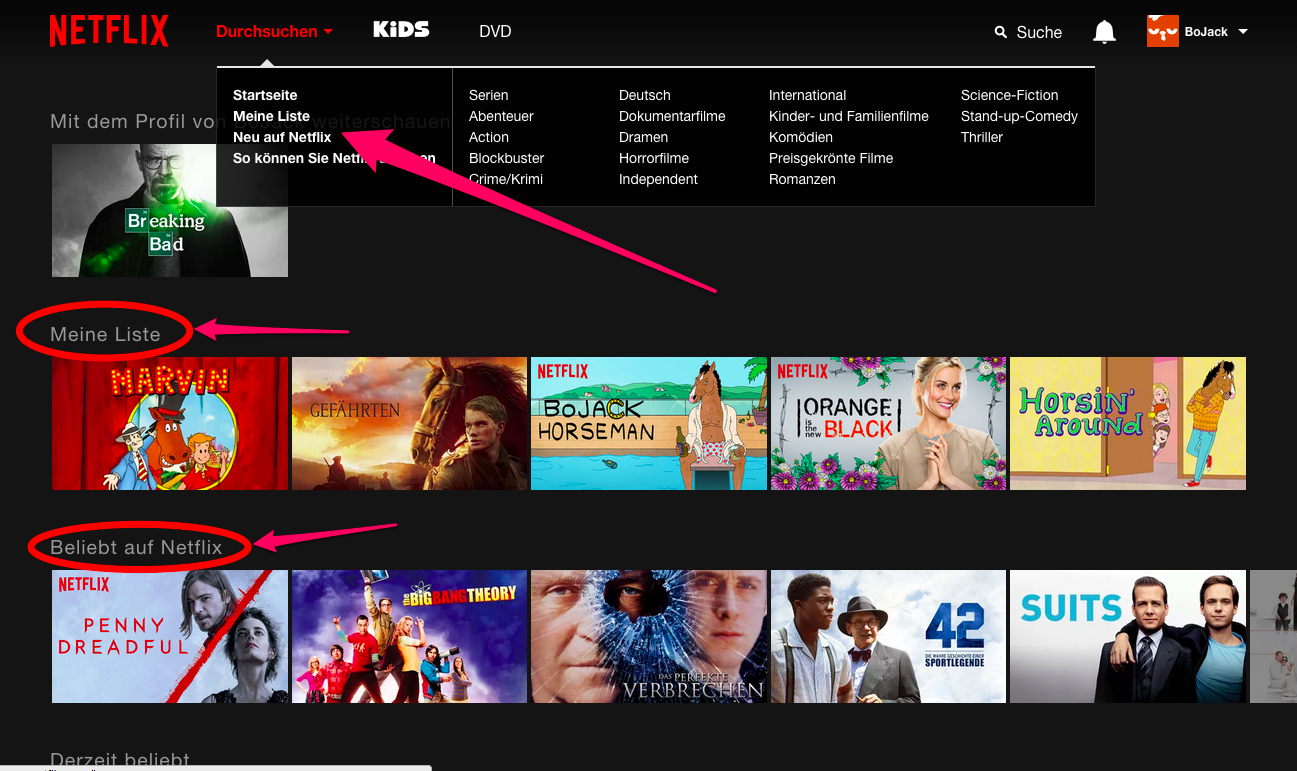Select the Abenteuer genre
1297x771 pixels.
(x=501, y=116)
